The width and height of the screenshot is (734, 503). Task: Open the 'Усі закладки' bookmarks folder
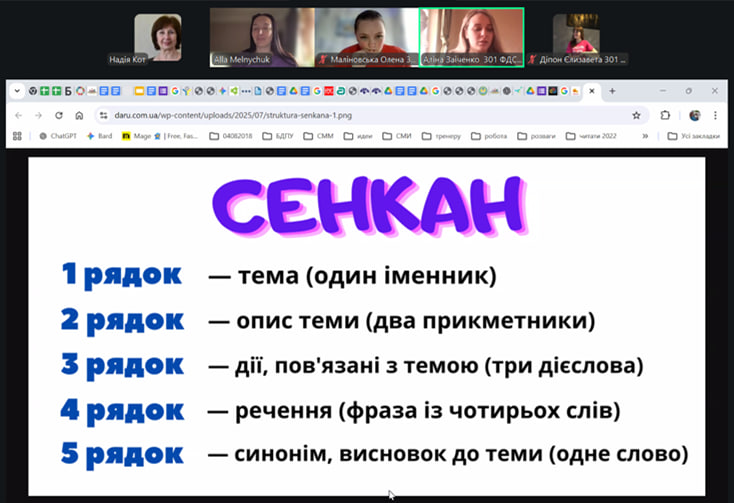(693, 136)
